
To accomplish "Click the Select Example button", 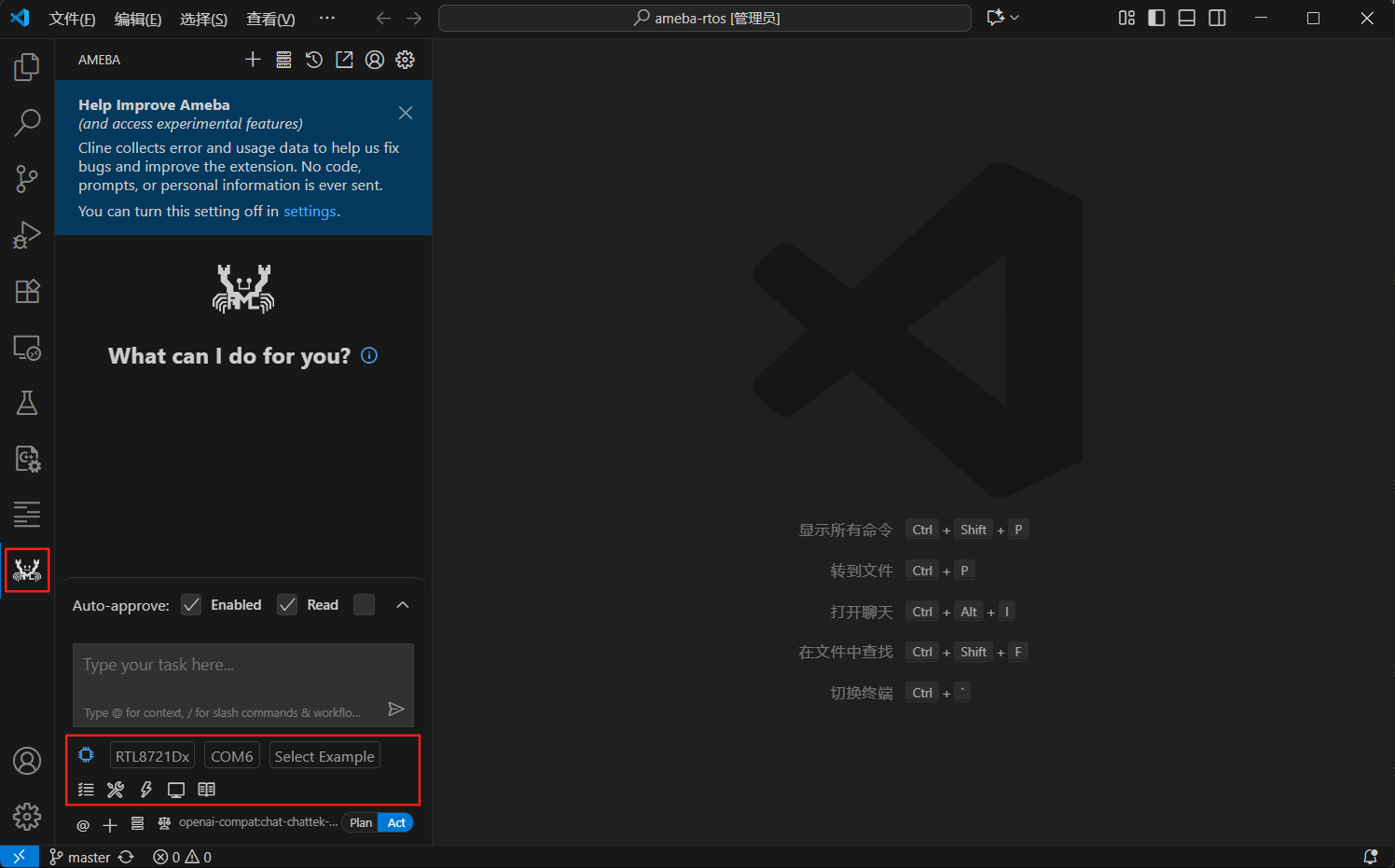I will [325, 756].
